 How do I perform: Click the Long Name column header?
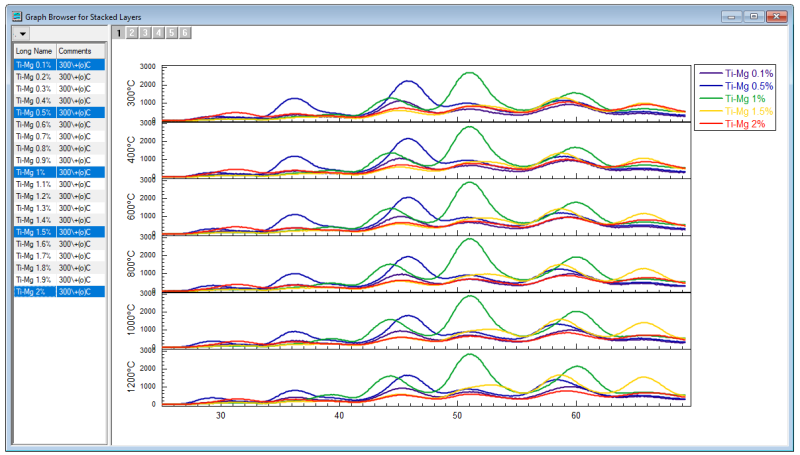(34, 50)
